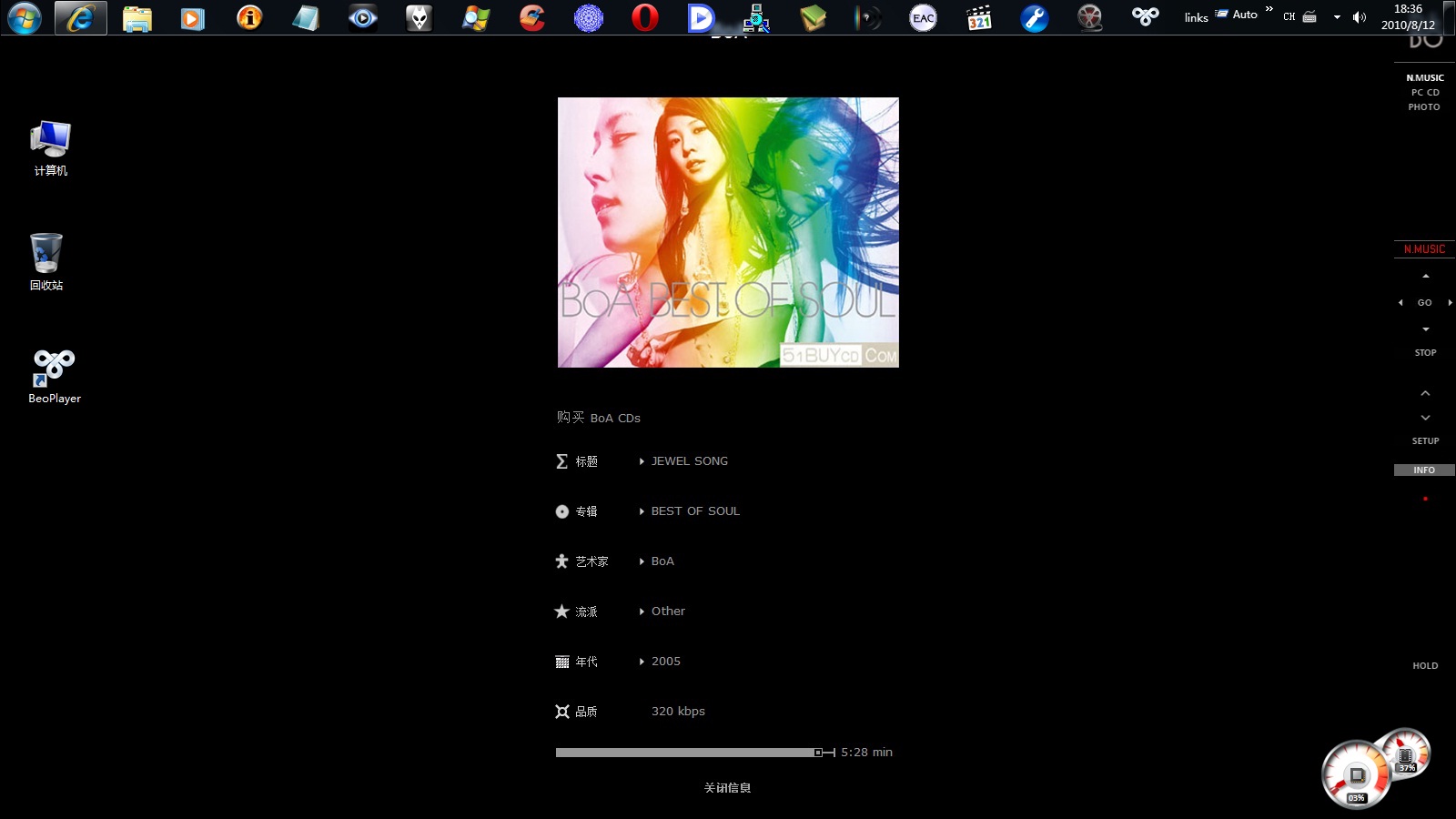This screenshot has width=1456, height=819.
Task: Expand the title arrow for JEWEL SONG
Action: point(642,461)
